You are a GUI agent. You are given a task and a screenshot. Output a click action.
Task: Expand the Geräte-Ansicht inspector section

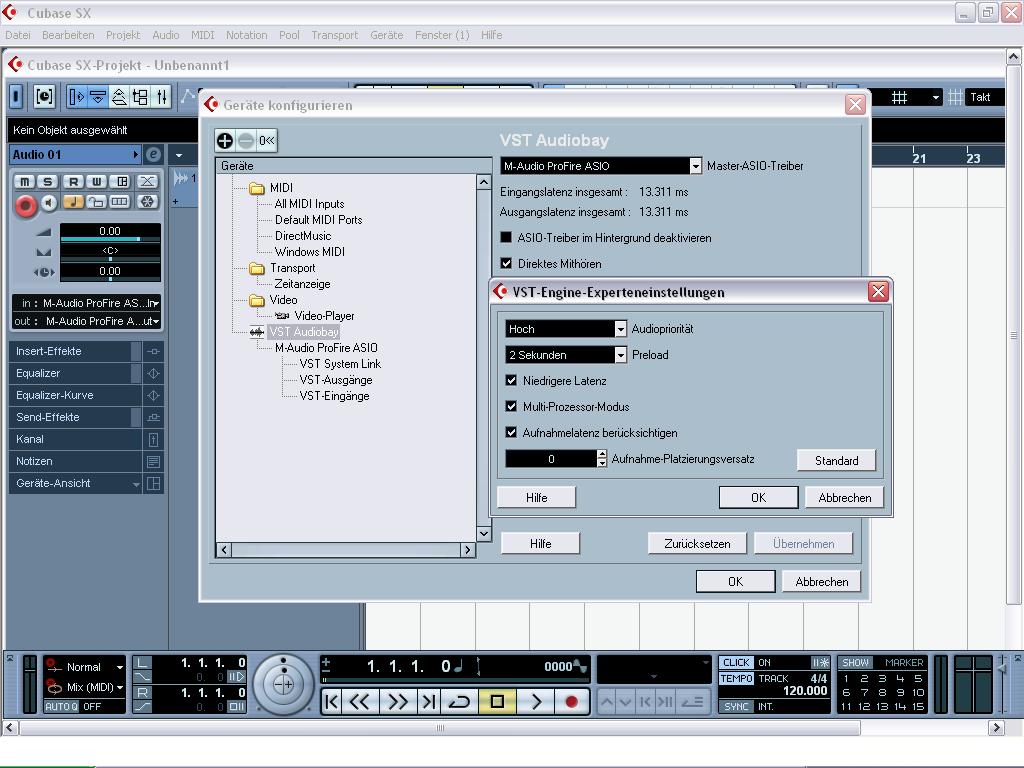pyautogui.click(x=136, y=484)
